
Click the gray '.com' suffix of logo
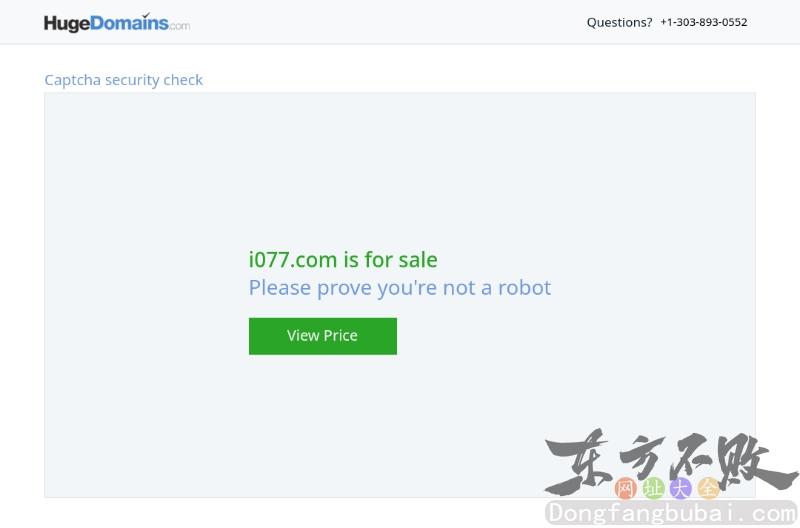(179, 26)
